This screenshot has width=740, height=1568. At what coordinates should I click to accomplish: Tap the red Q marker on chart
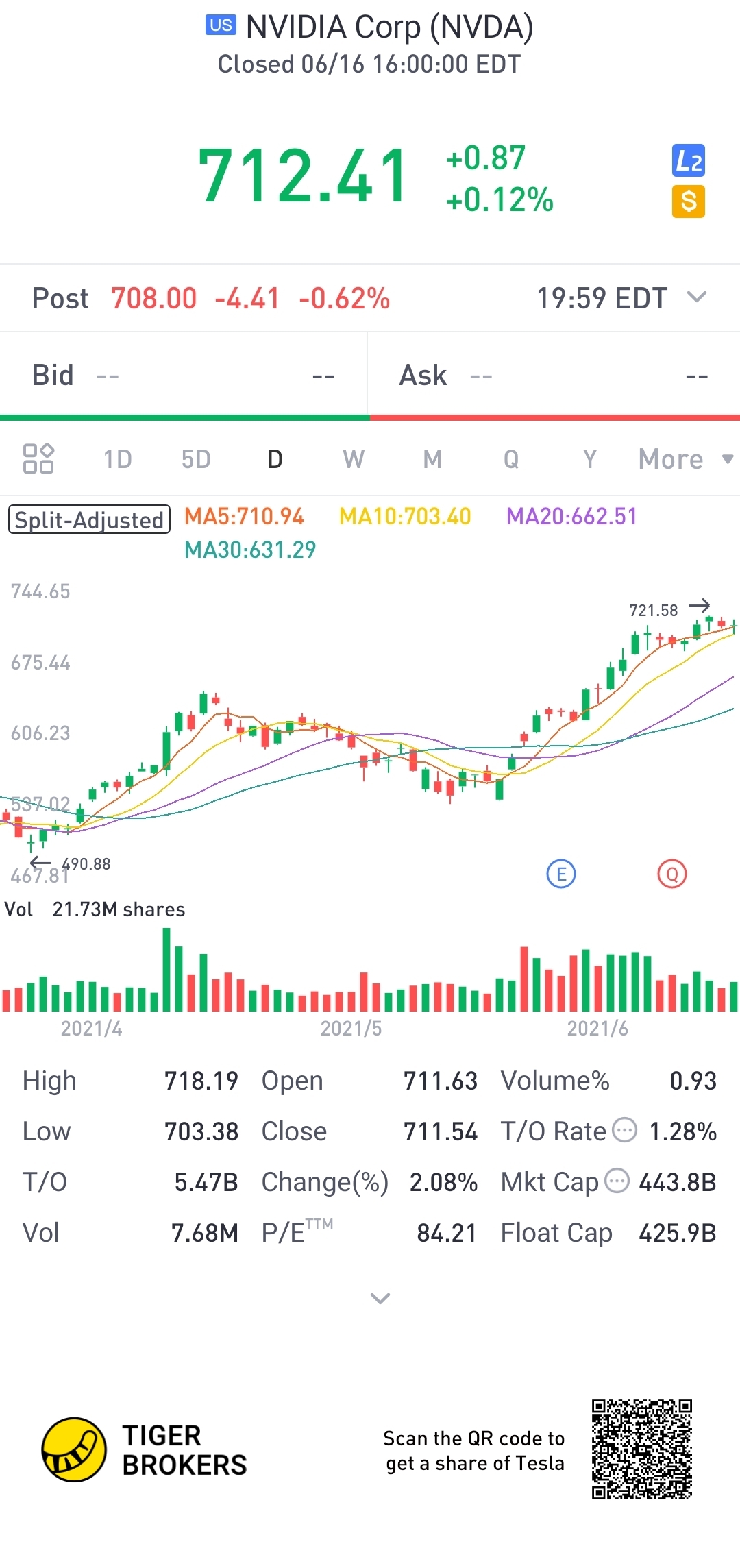[x=672, y=874]
